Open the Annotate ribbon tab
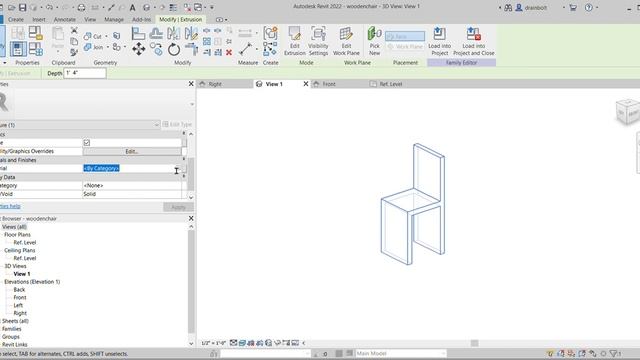The image size is (640, 360). tap(64, 20)
